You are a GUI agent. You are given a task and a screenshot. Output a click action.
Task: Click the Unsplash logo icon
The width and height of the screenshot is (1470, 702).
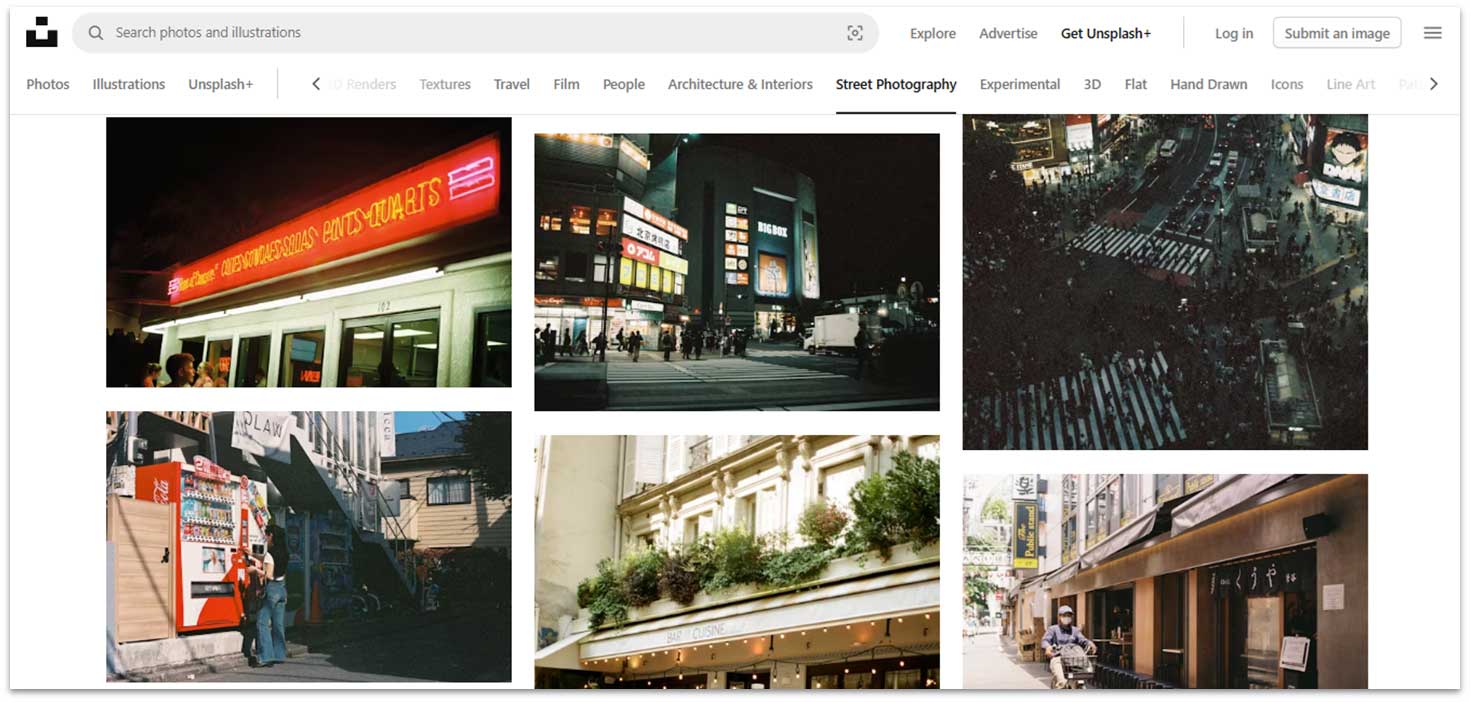(x=41, y=30)
